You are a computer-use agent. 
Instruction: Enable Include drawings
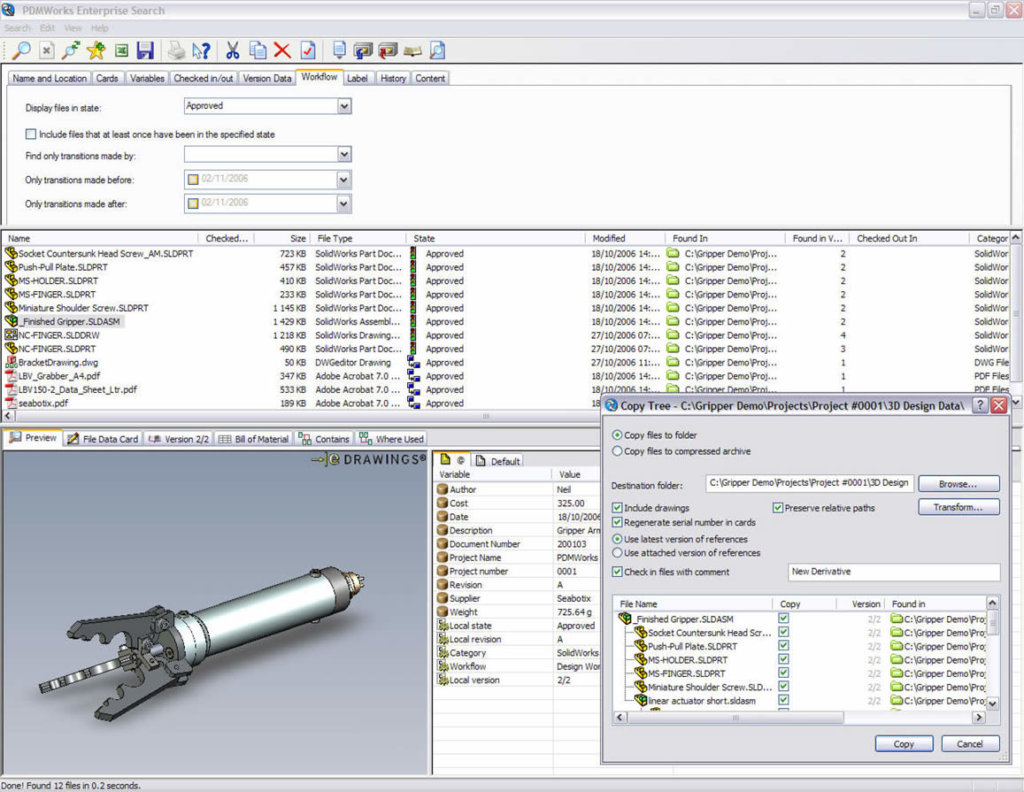(x=616, y=508)
